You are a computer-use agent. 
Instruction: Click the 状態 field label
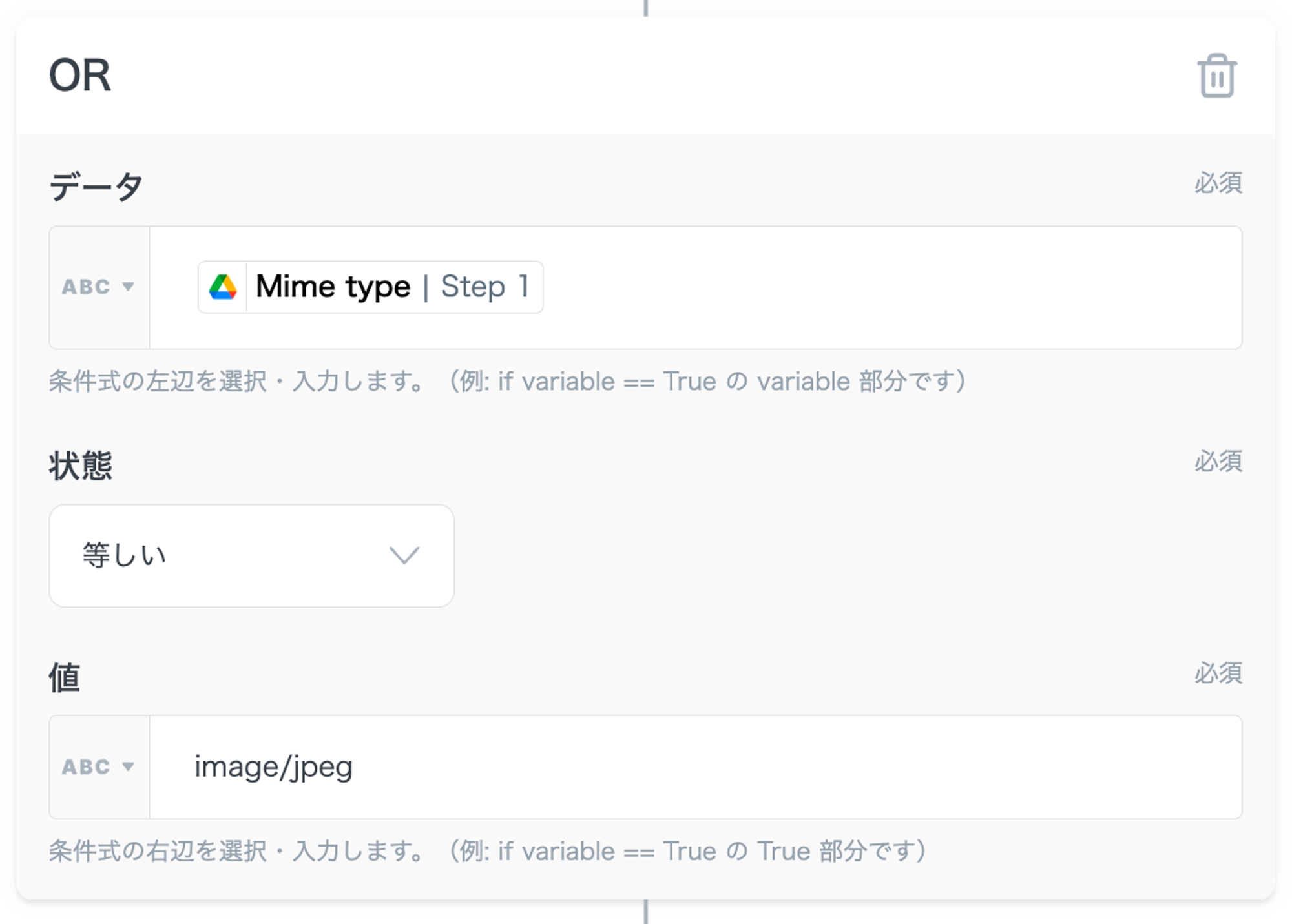coord(81,465)
